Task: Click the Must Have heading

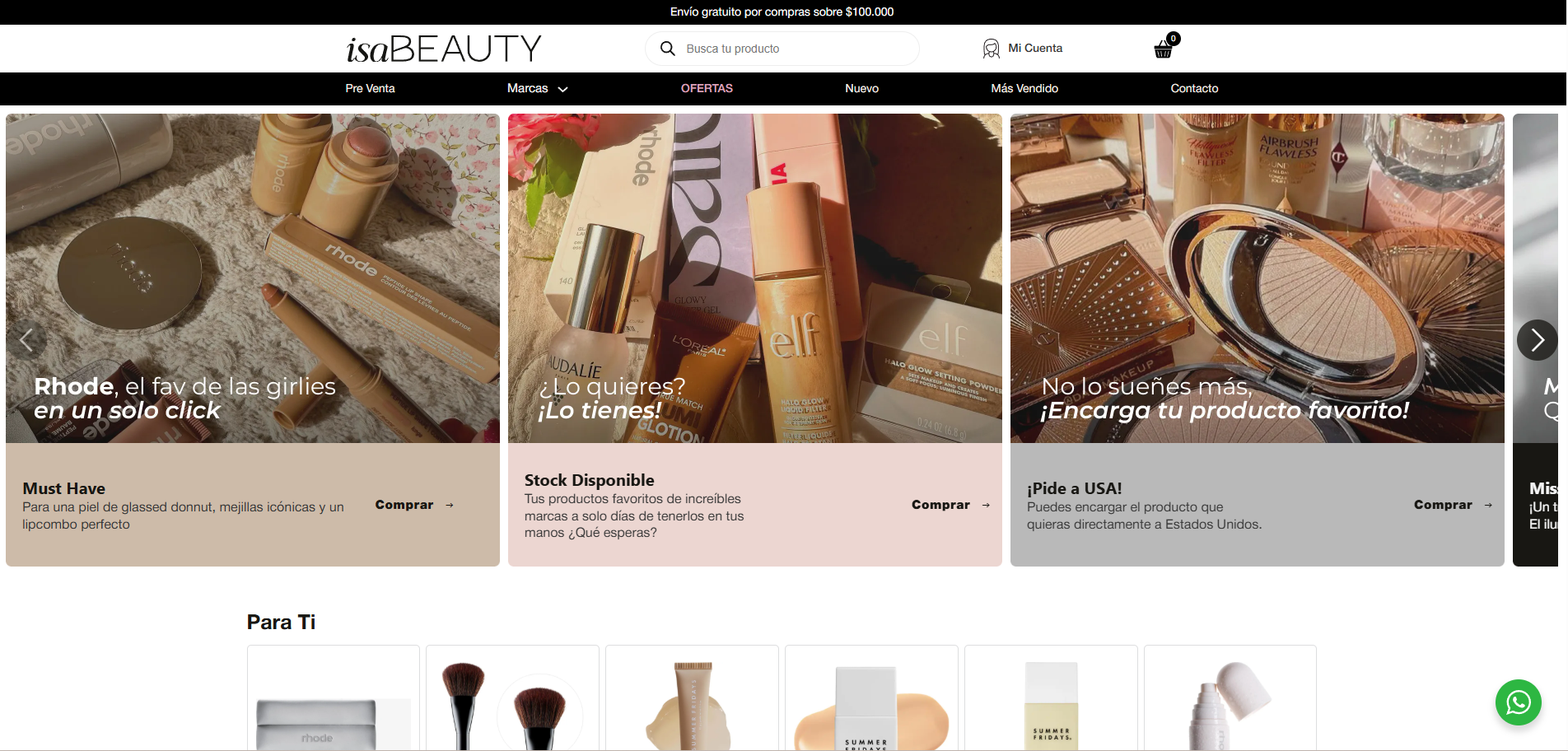Action: point(63,488)
